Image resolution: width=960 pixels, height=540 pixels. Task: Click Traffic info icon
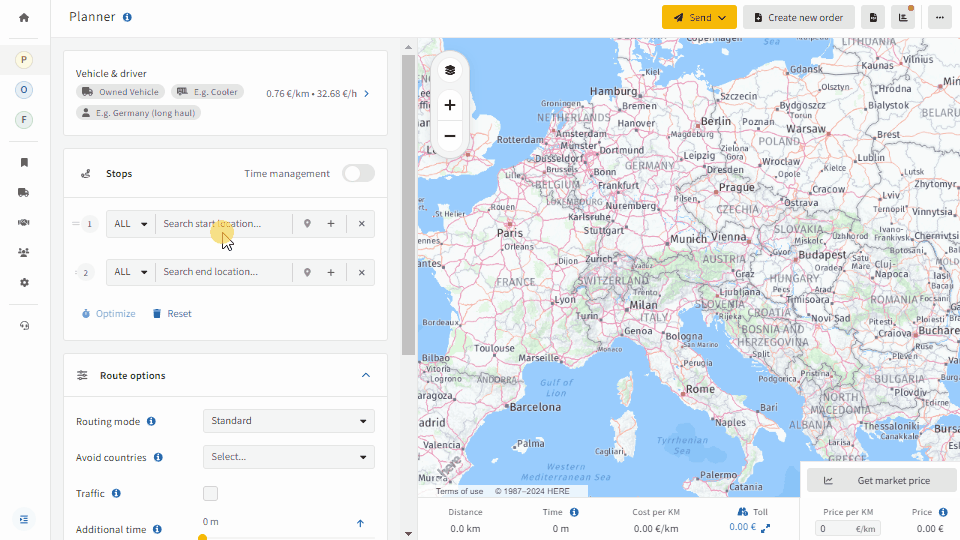pos(116,493)
